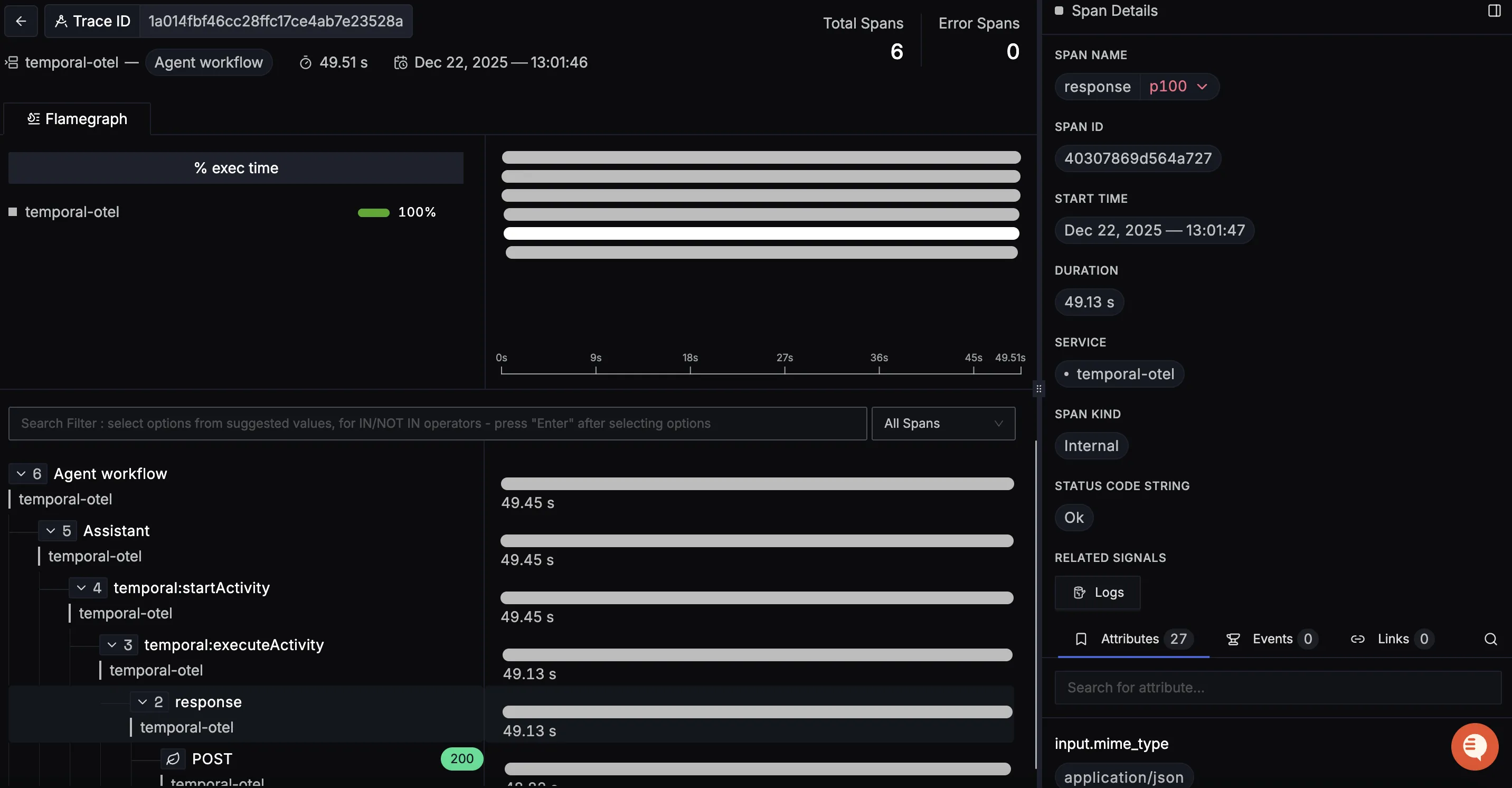
Task: Click the clock icon beside 49.51 s duration
Action: tap(305, 62)
